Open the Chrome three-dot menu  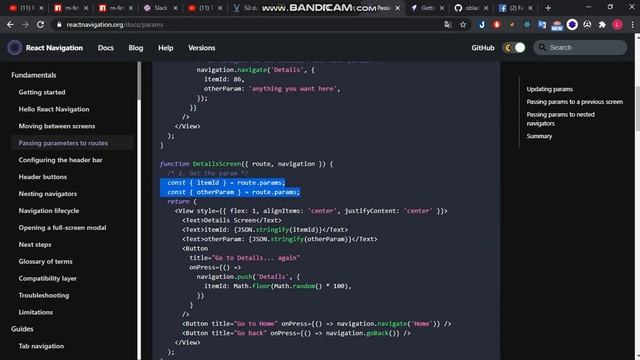(632, 24)
